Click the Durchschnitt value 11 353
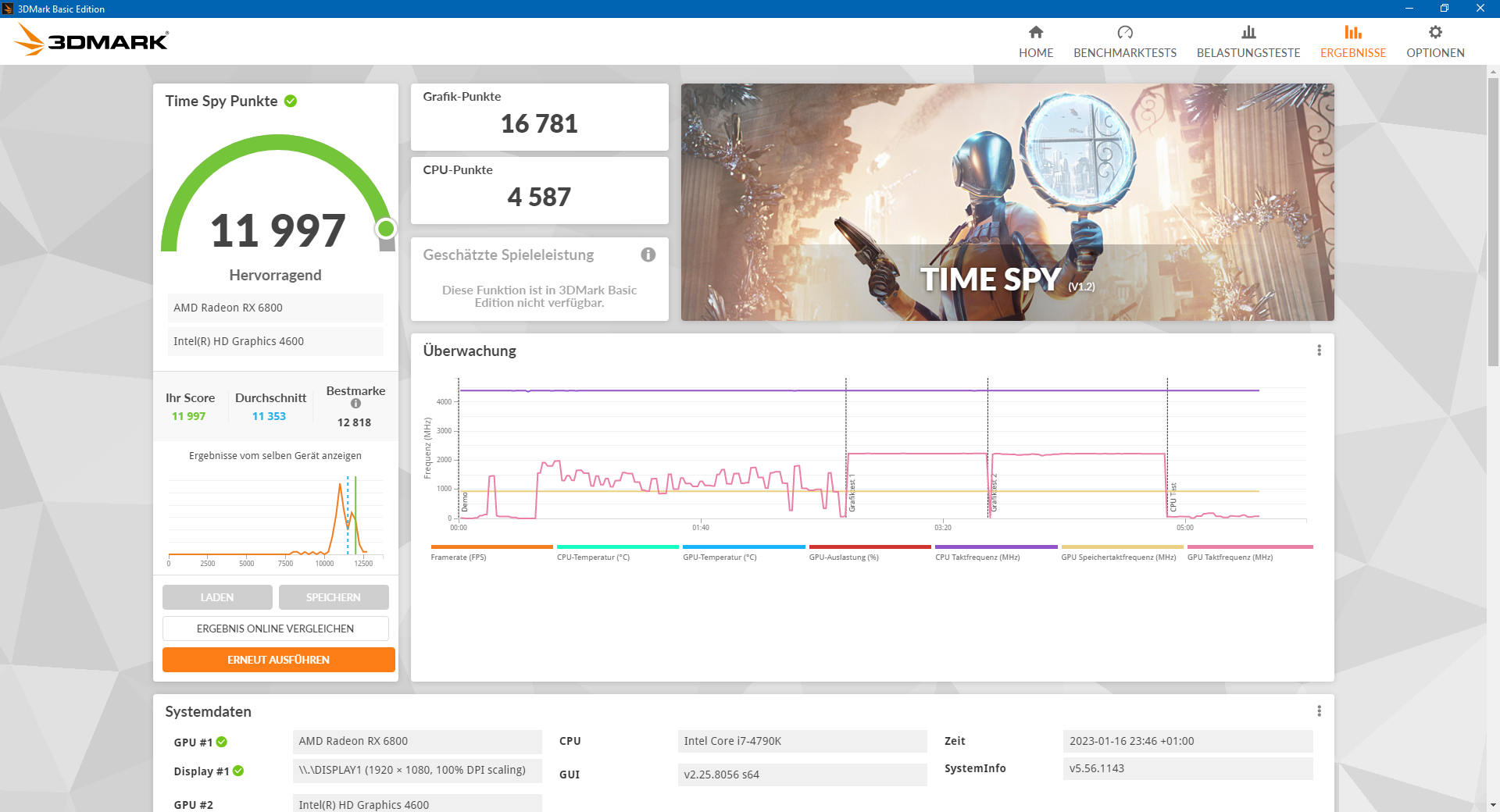 point(269,416)
